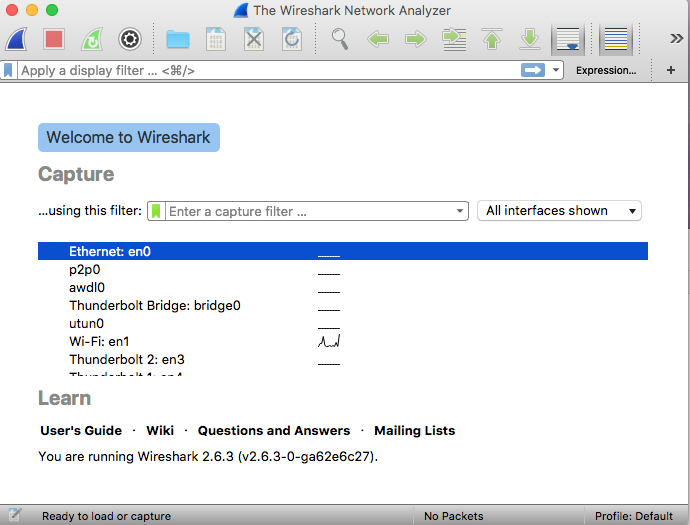690x525 pixels.
Task: Click expert info status bar icon
Action: (x=14, y=515)
